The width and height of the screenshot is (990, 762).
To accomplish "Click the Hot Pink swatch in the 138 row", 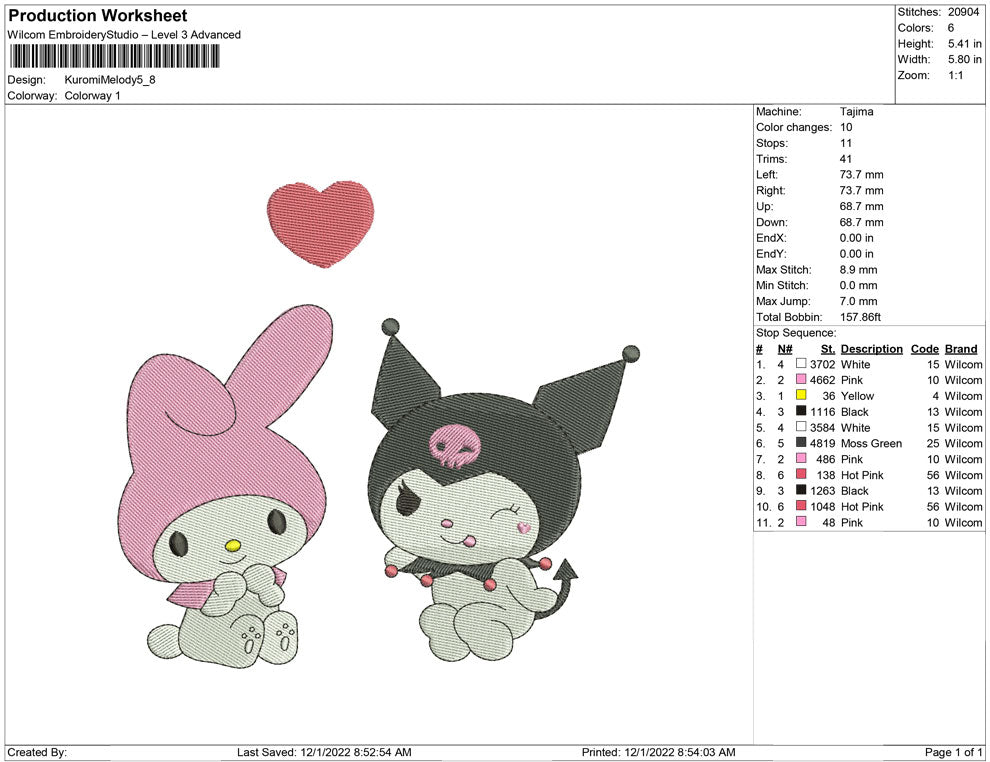I will (801, 474).
